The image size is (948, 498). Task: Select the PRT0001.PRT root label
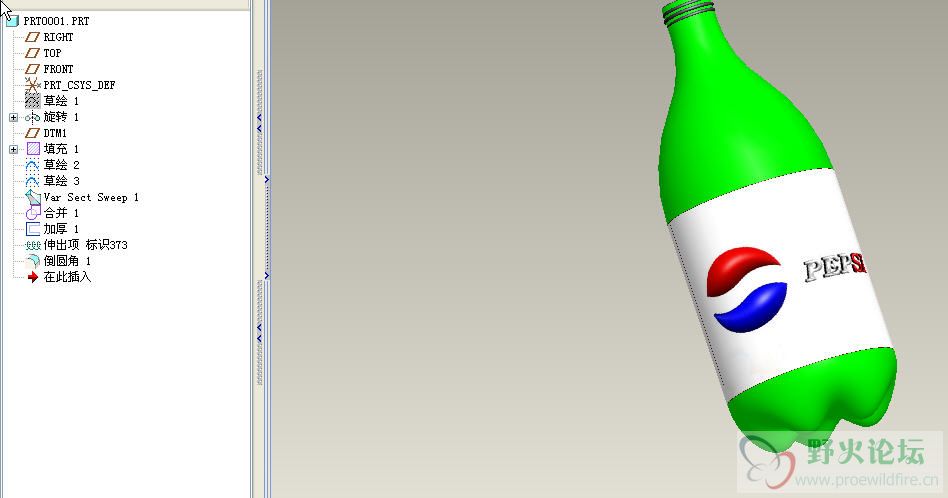56,21
